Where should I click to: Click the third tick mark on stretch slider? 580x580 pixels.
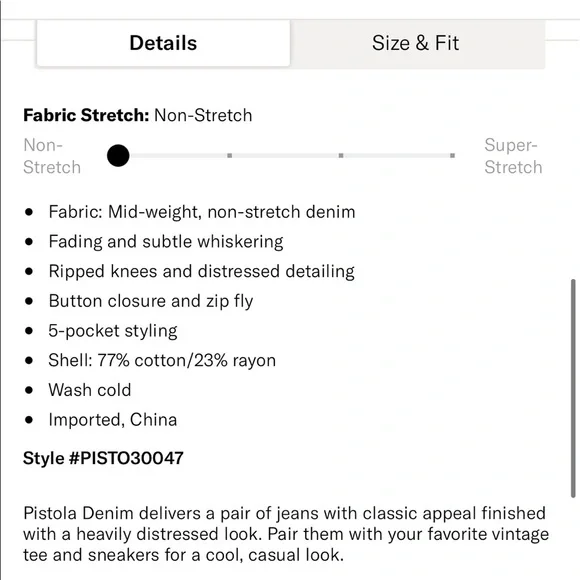tap(341, 156)
